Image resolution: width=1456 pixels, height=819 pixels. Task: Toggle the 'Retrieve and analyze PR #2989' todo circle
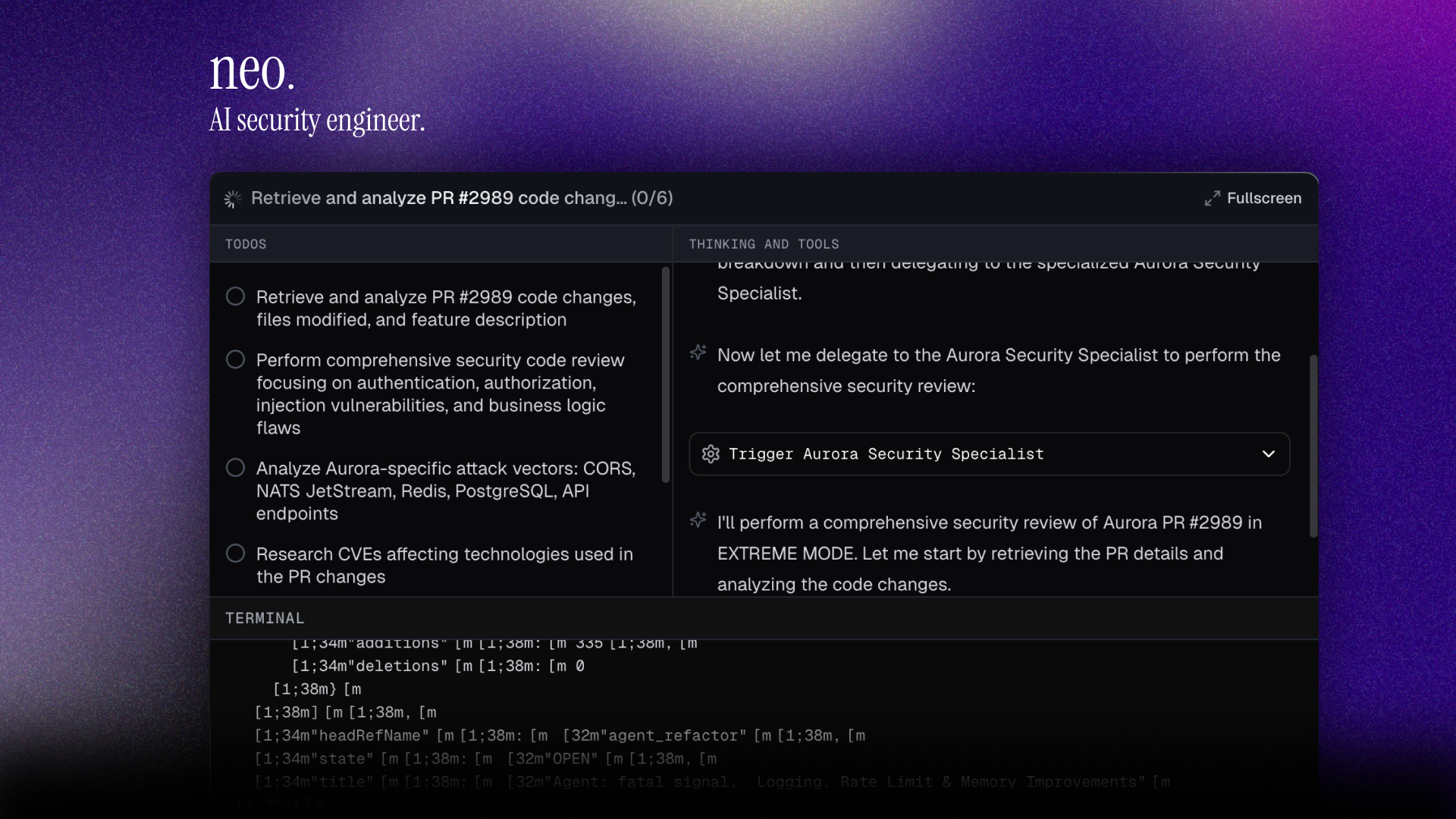[x=236, y=297]
